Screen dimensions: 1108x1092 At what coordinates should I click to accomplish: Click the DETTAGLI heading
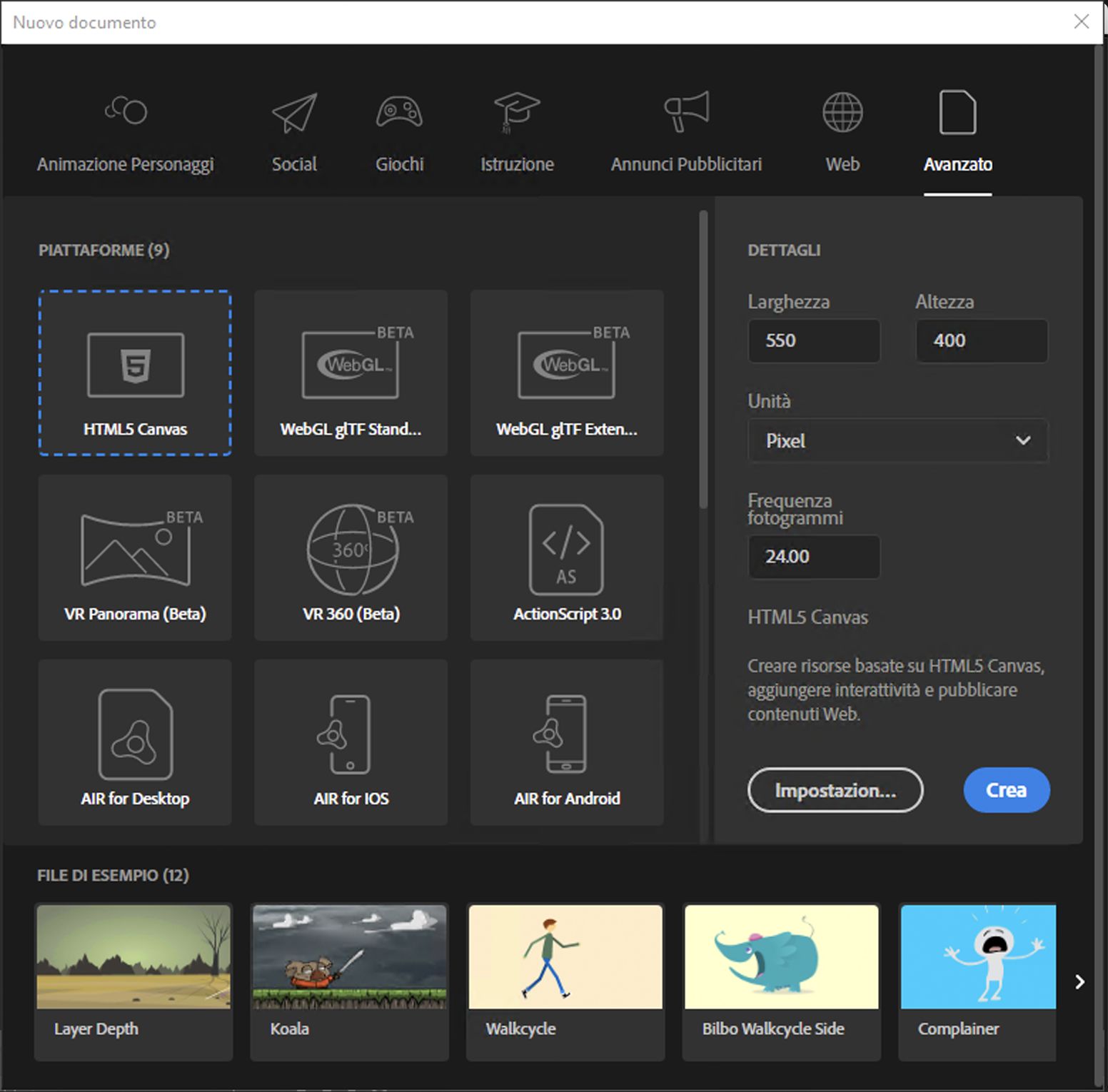pos(784,251)
